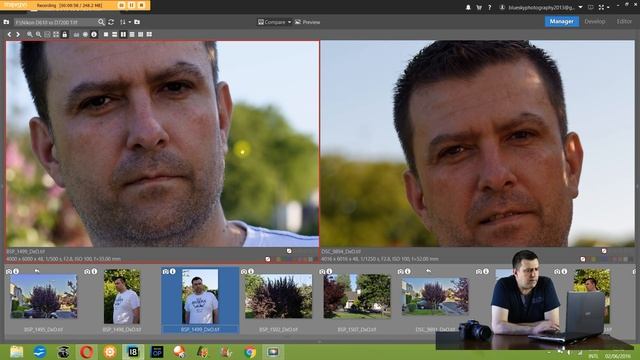Open the OP app in the taskbar
Screen dimensions: 640x360
[157, 352]
